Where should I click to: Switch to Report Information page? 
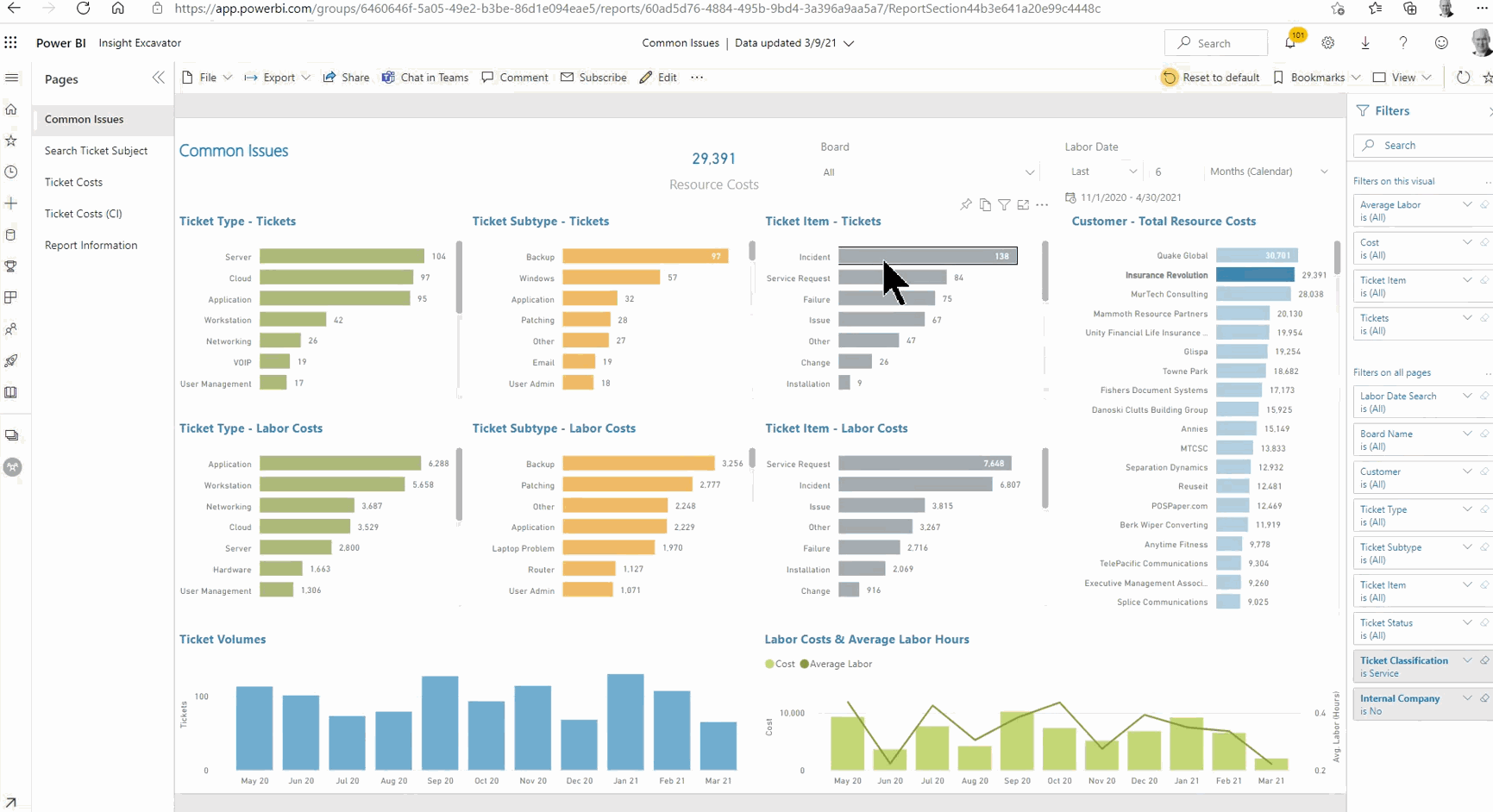(x=91, y=246)
